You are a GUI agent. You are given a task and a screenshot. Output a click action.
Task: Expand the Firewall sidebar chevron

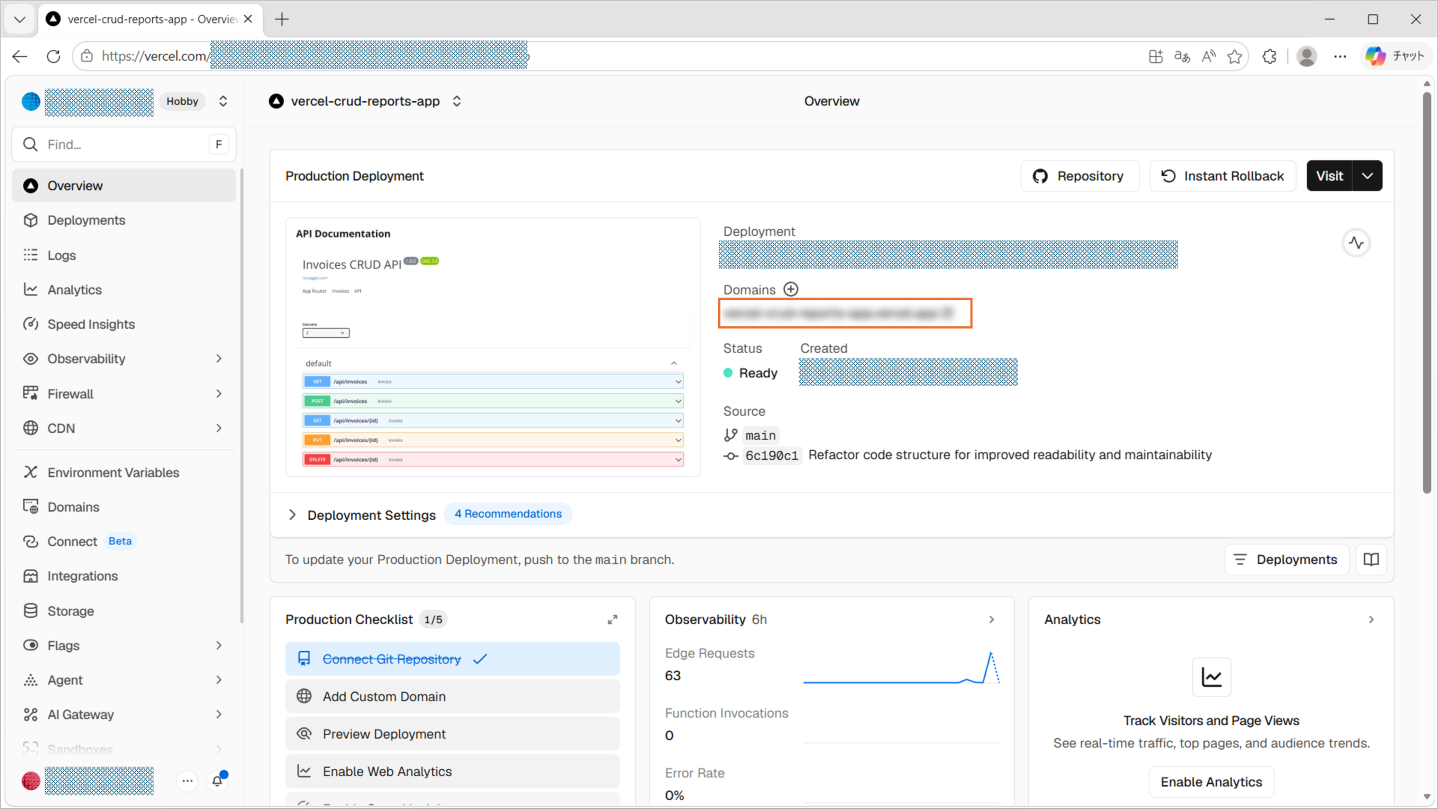pos(219,394)
